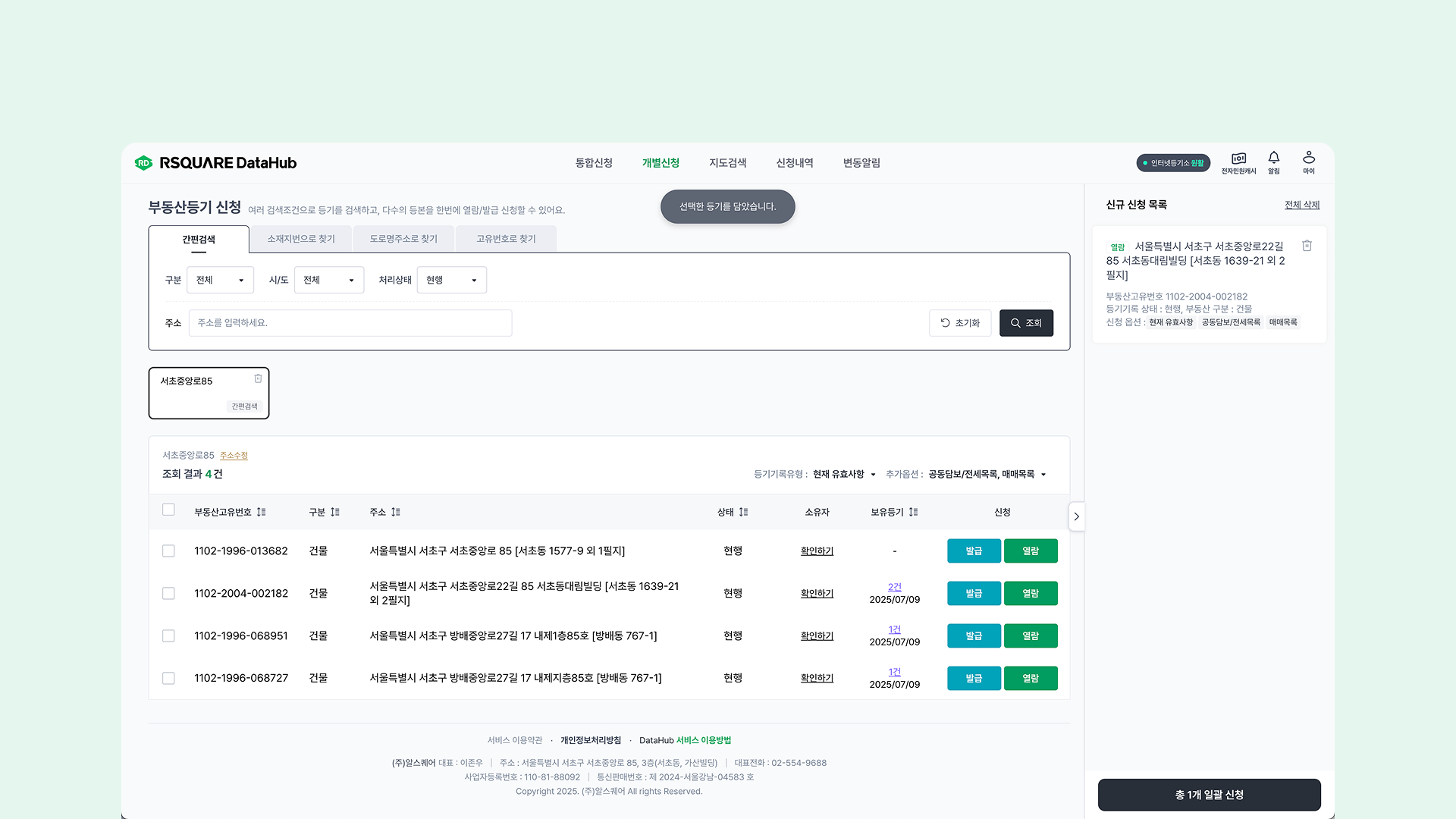Remove the 서초동대림빌딩 item with trash icon
The width and height of the screenshot is (1456, 819).
coord(1307,246)
